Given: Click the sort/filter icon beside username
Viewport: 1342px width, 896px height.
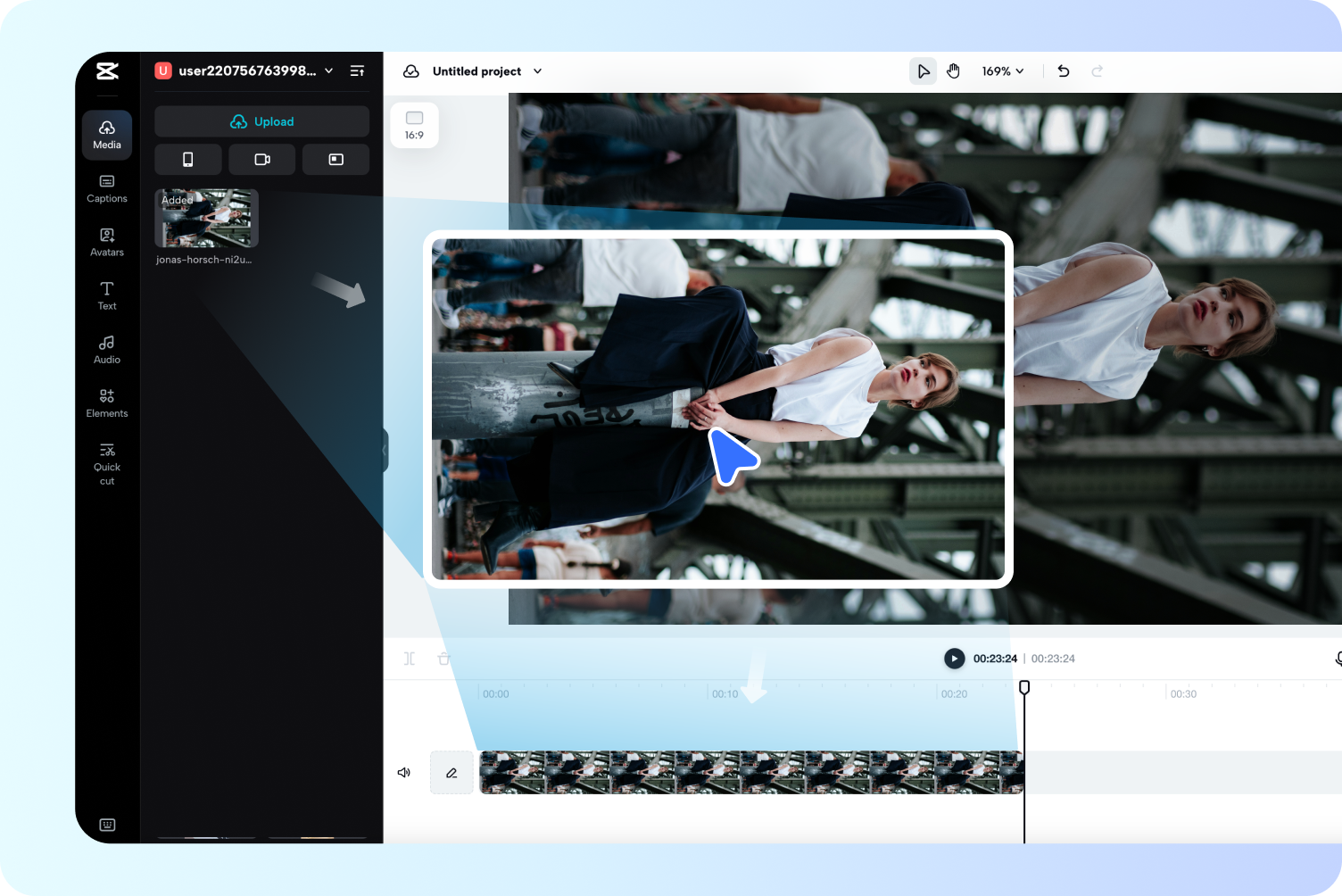Looking at the screenshot, I should click(357, 71).
